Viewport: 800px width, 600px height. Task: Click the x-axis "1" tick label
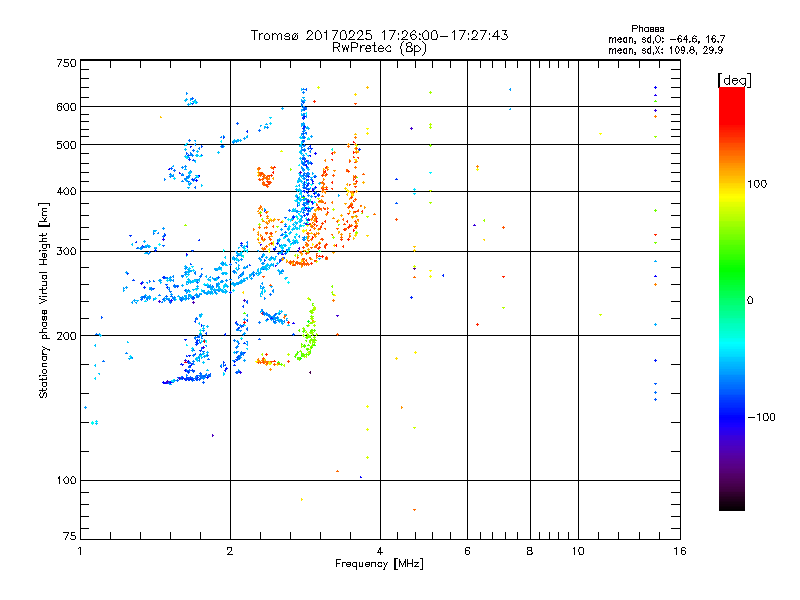click(x=80, y=551)
